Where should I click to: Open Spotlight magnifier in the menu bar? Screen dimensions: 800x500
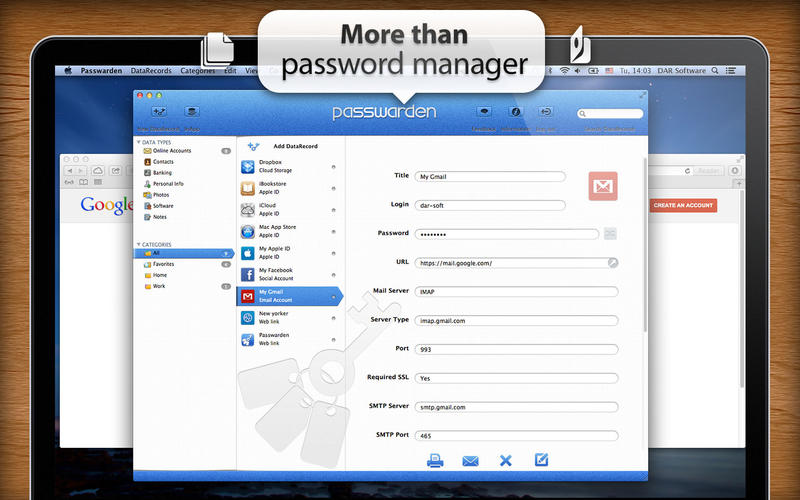point(715,71)
